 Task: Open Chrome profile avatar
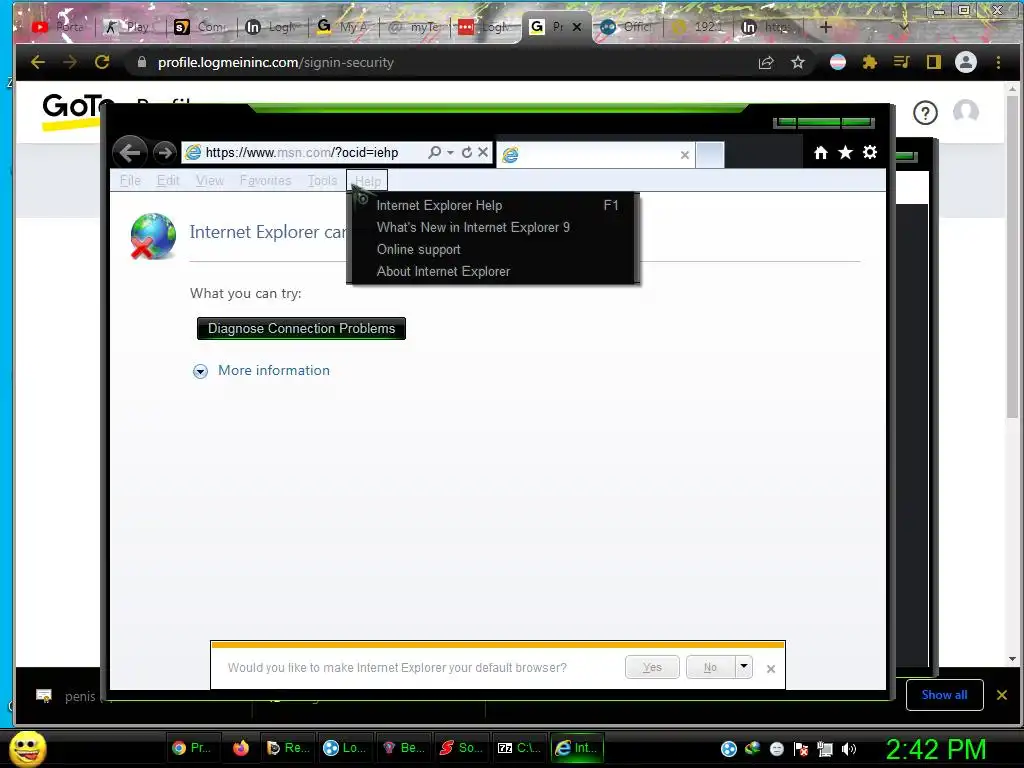pos(966,62)
